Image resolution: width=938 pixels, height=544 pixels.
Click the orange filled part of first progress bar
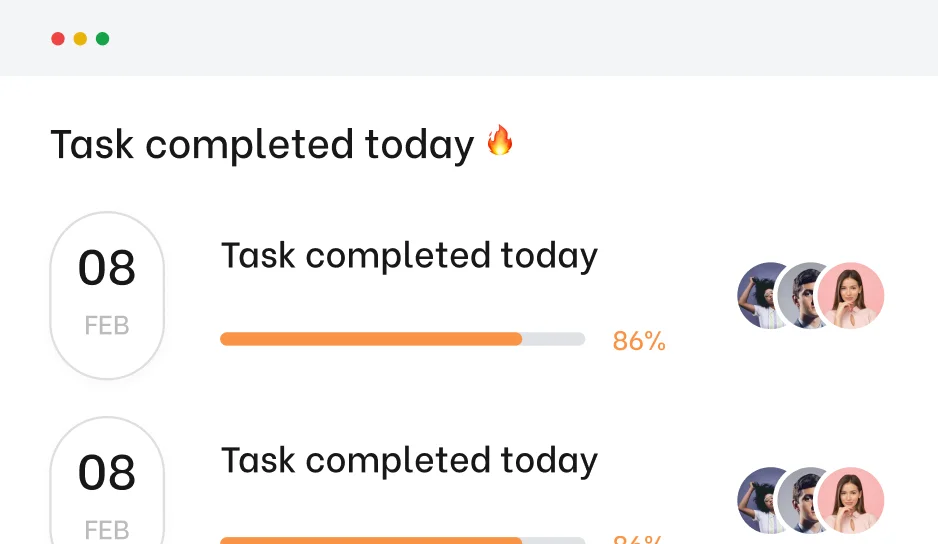(x=370, y=339)
